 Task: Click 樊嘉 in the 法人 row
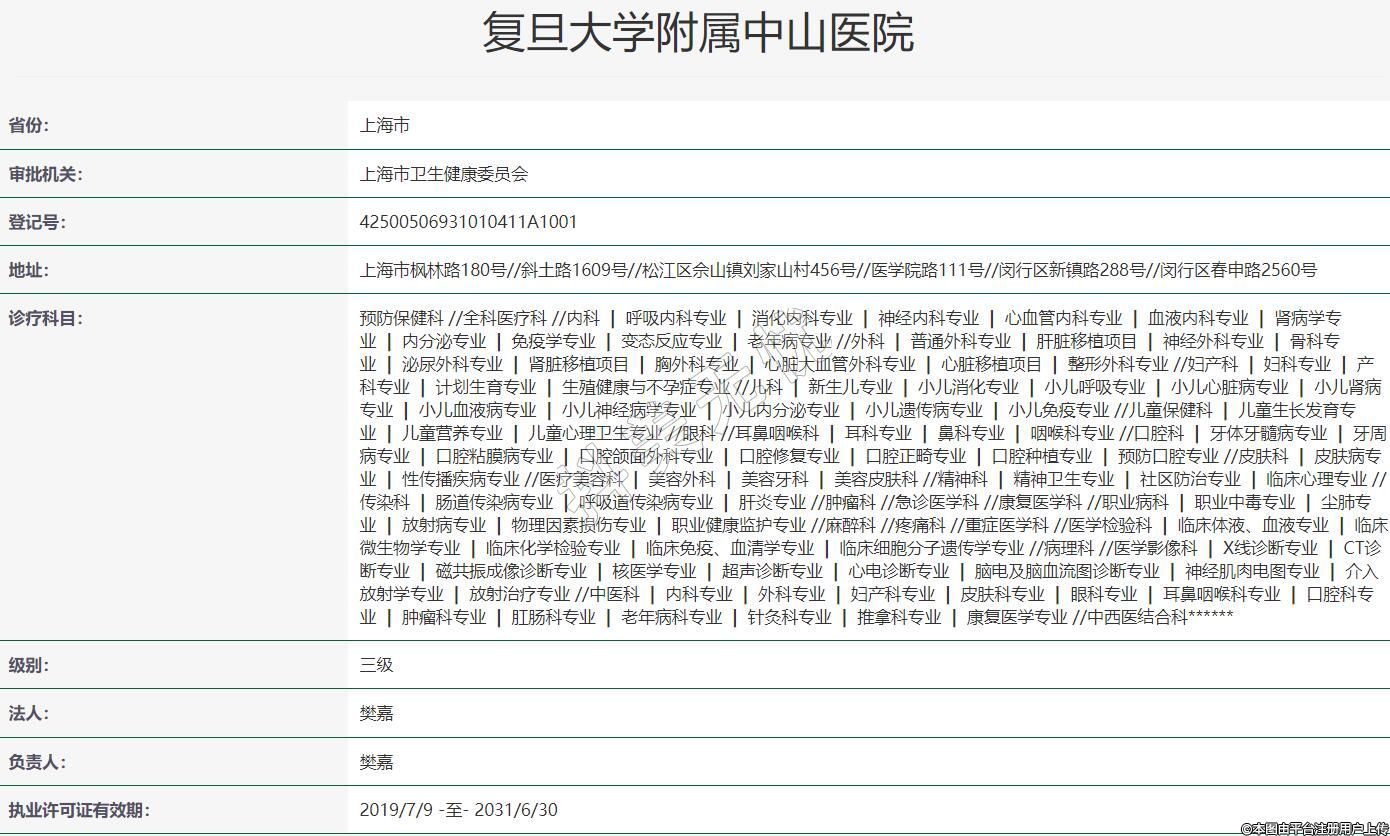pyautogui.click(x=376, y=713)
